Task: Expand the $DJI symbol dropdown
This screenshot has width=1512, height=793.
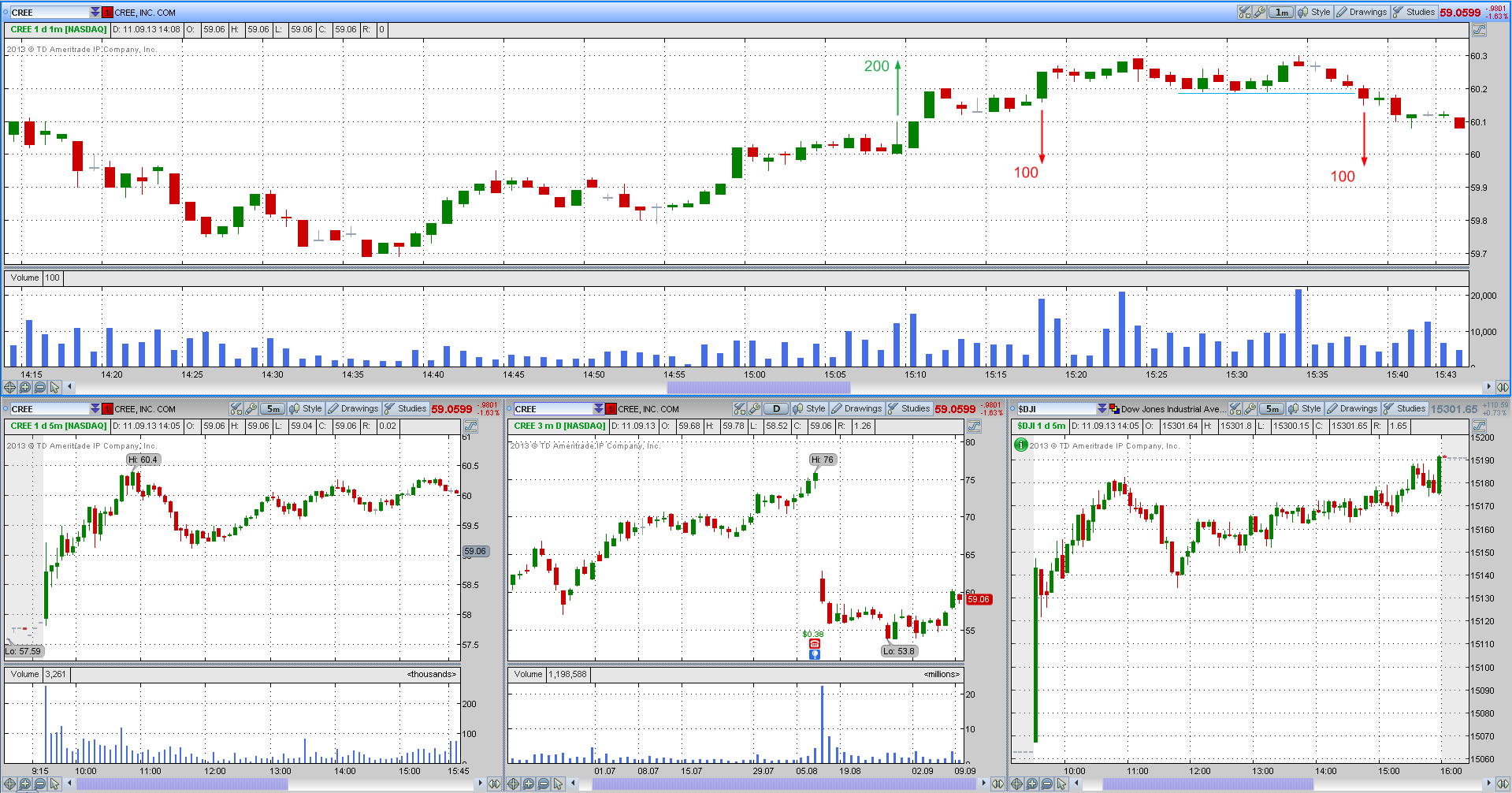Action: point(1101,408)
